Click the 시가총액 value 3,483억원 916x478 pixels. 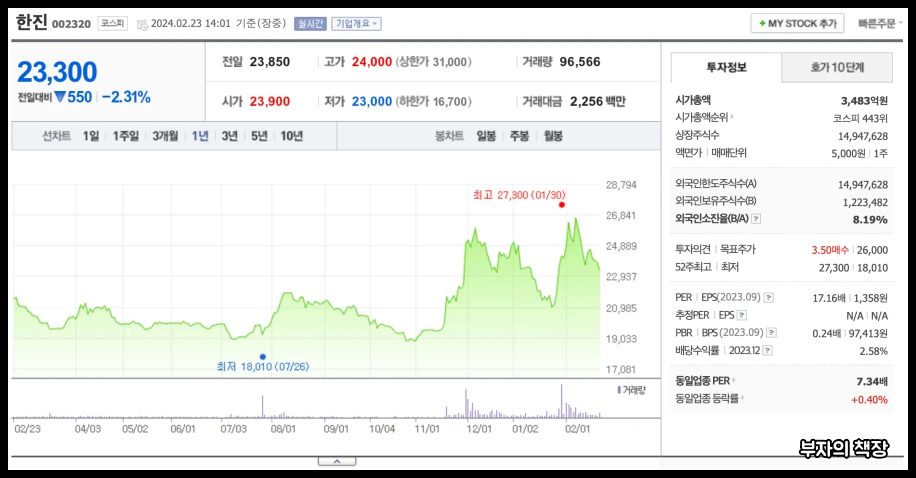tap(864, 101)
